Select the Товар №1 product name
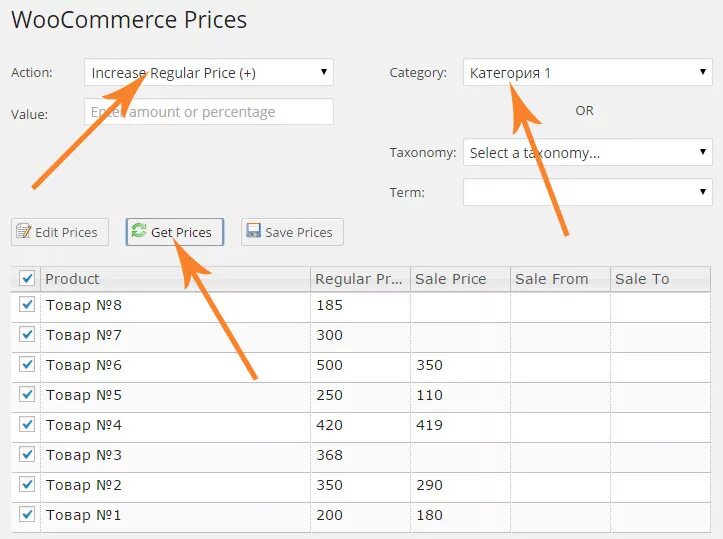Screen dimensions: 723x539 coord(83,515)
